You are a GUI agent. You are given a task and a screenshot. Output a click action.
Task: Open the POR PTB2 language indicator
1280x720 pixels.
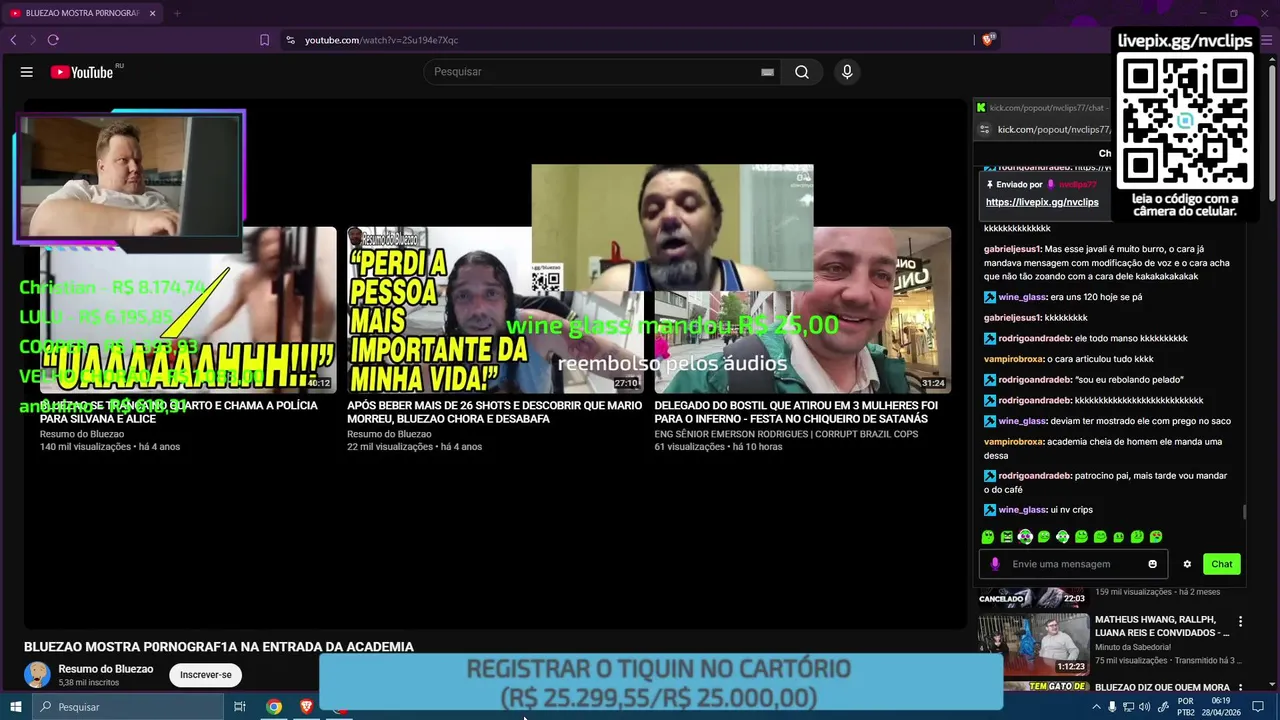click(1185, 707)
